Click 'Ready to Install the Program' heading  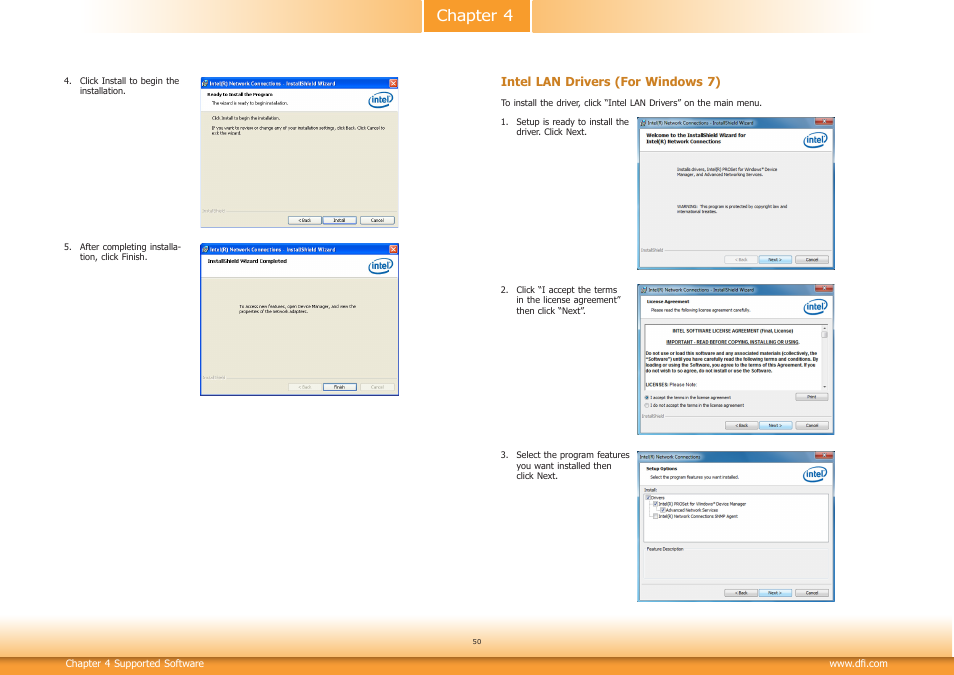coord(240,94)
